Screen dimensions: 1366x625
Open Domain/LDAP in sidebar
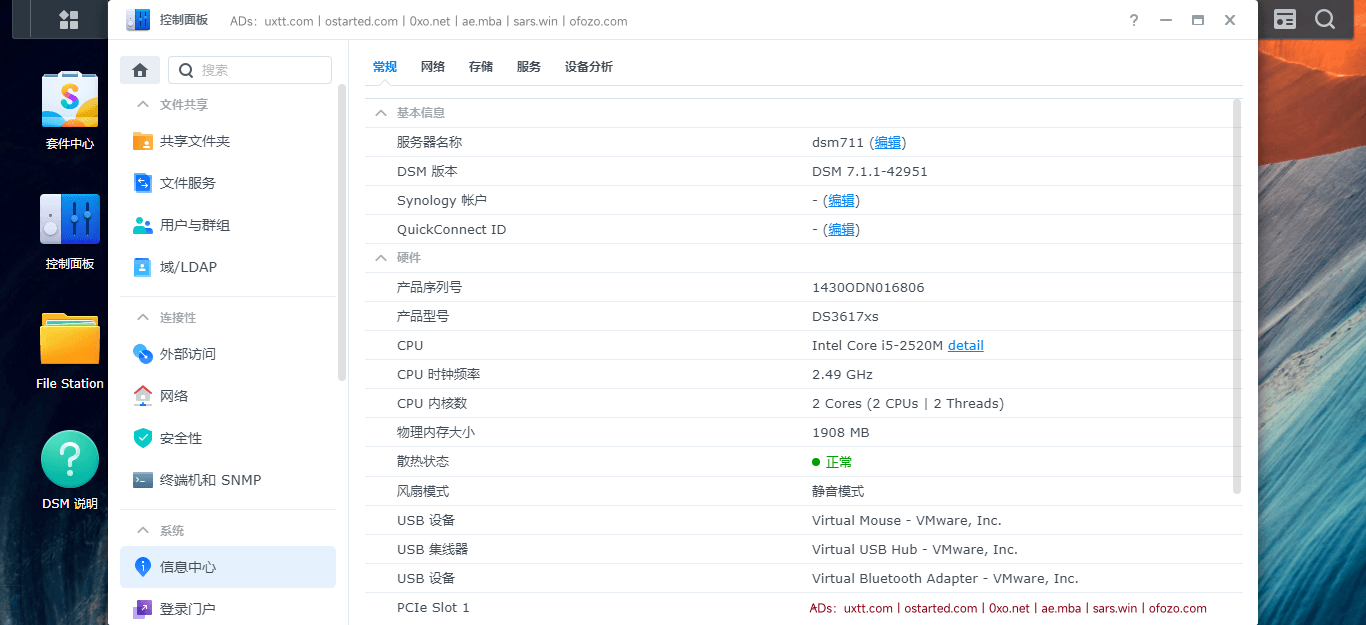pyautogui.click(x=228, y=267)
